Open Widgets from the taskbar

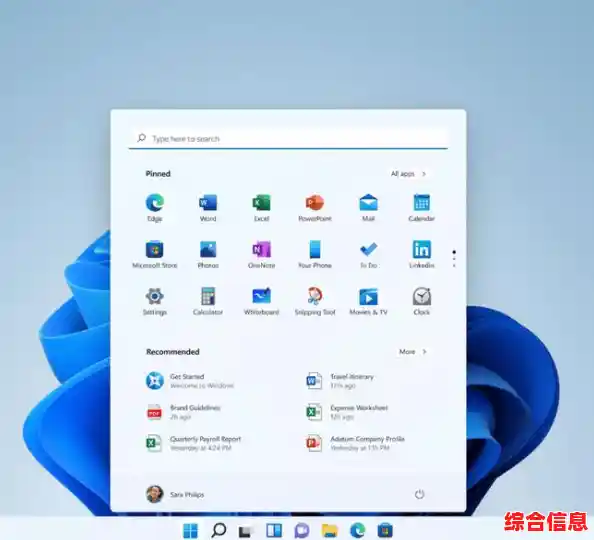[x=274, y=530]
